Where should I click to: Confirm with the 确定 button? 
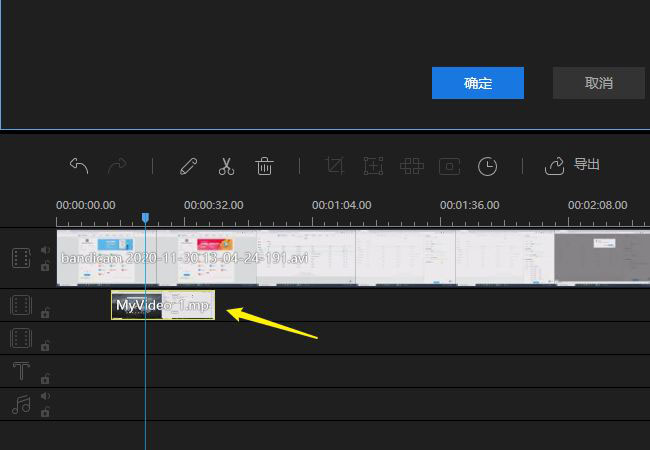point(478,83)
